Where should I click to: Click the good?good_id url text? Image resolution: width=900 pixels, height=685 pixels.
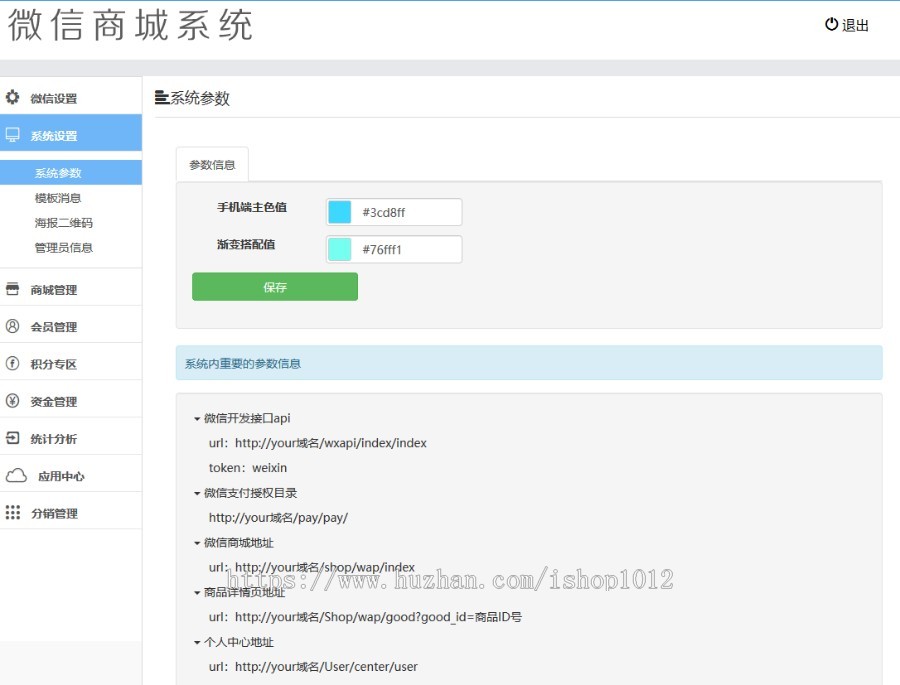tap(365, 617)
